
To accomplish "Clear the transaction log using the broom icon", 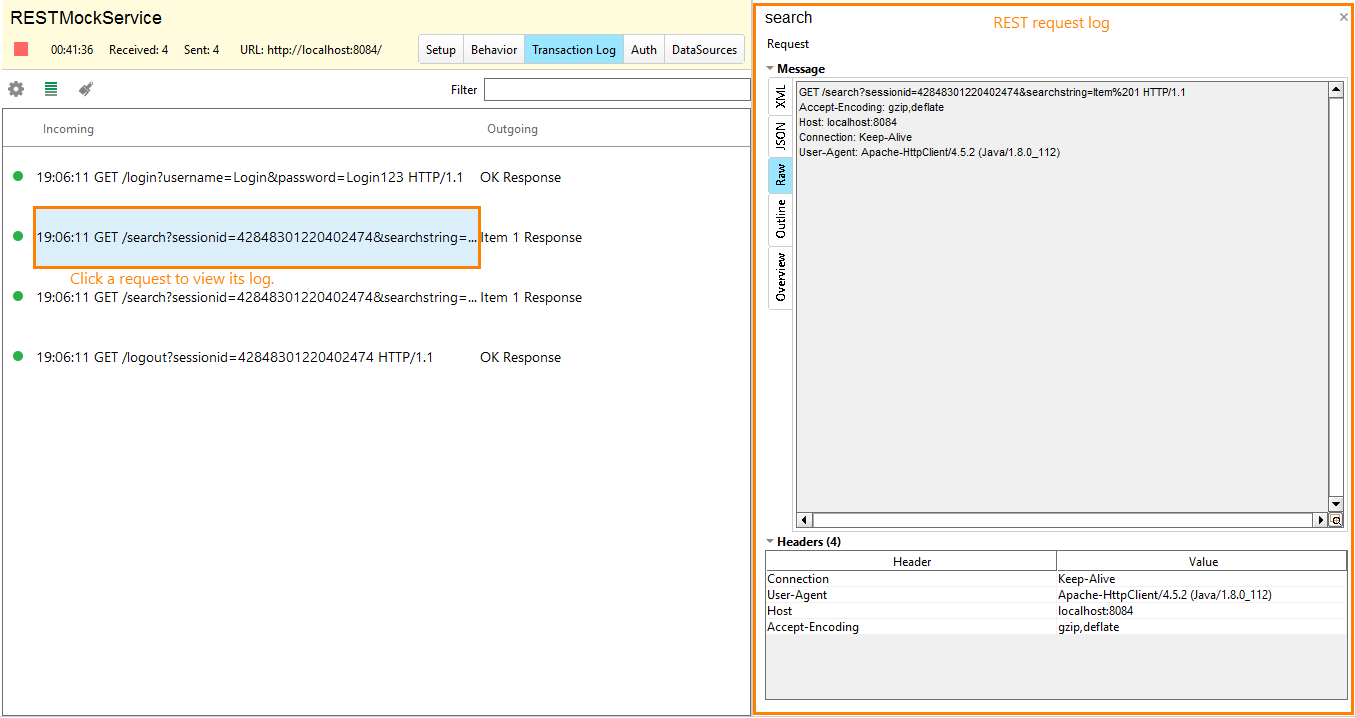I will (85, 89).
